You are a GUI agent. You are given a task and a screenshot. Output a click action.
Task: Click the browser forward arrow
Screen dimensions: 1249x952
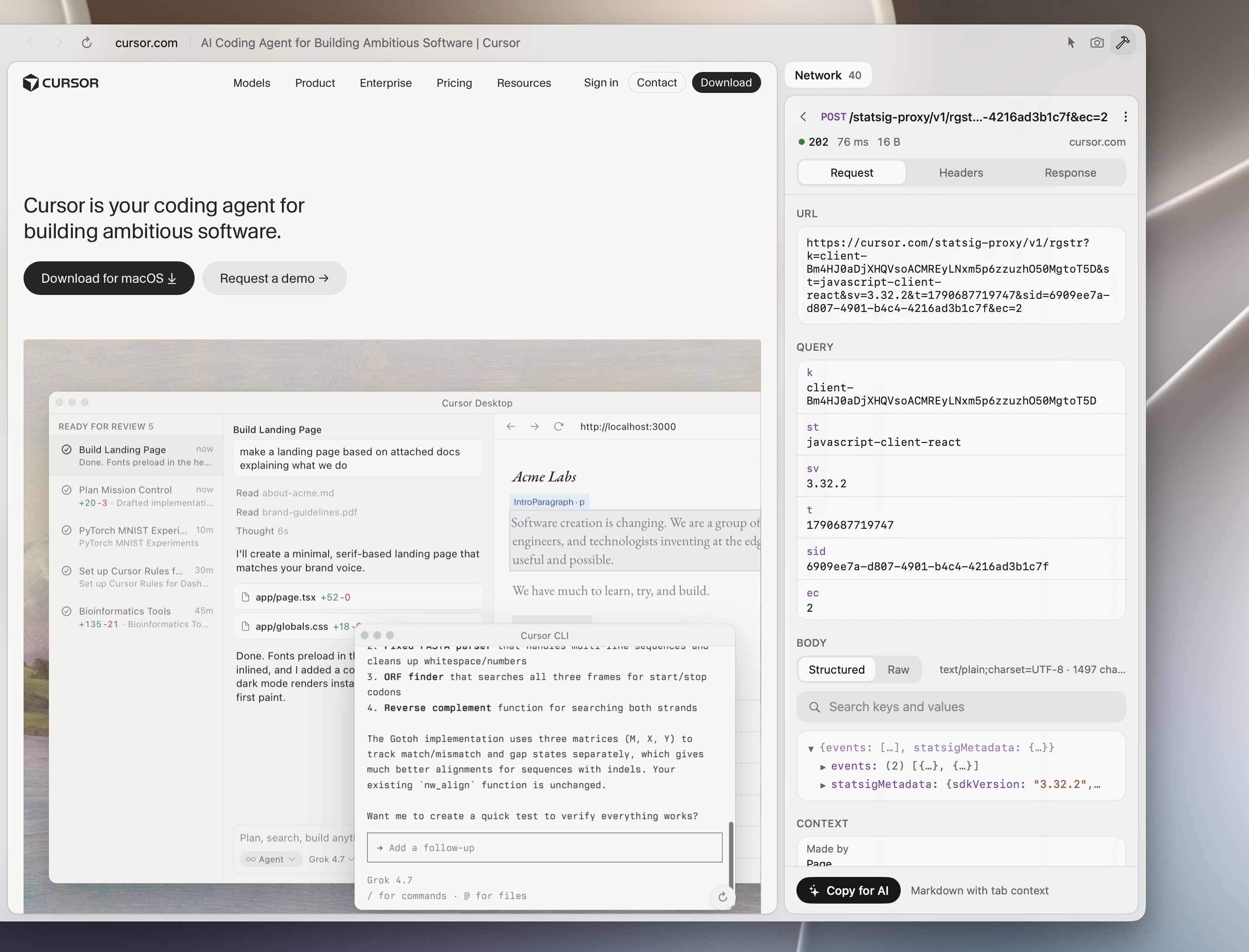[x=59, y=42]
